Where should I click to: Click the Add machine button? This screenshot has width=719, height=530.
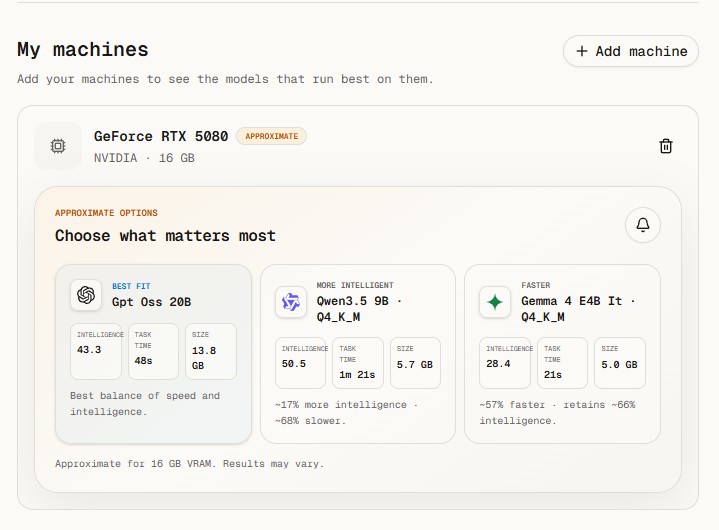(631, 51)
